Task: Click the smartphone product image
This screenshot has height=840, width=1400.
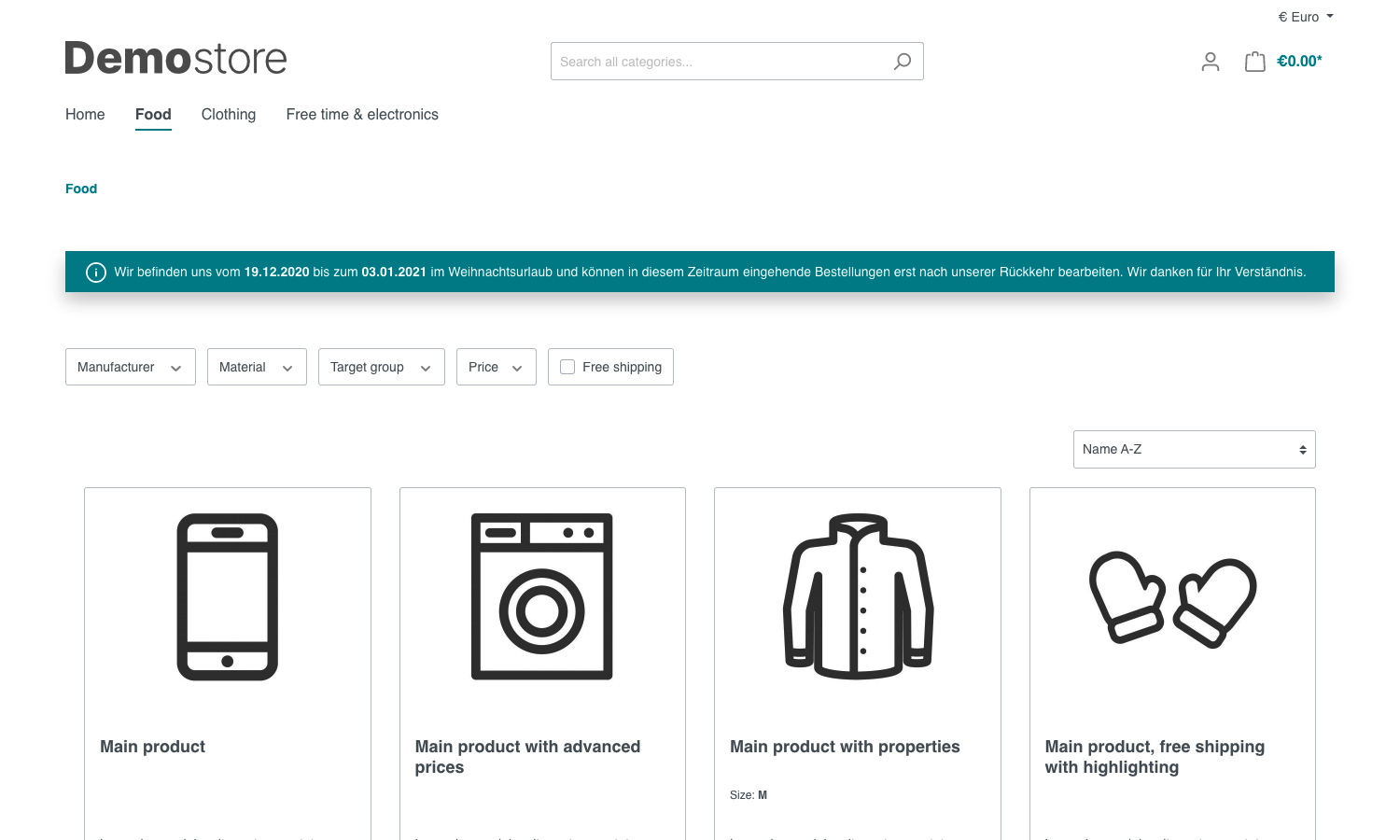Action: point(228,596)
